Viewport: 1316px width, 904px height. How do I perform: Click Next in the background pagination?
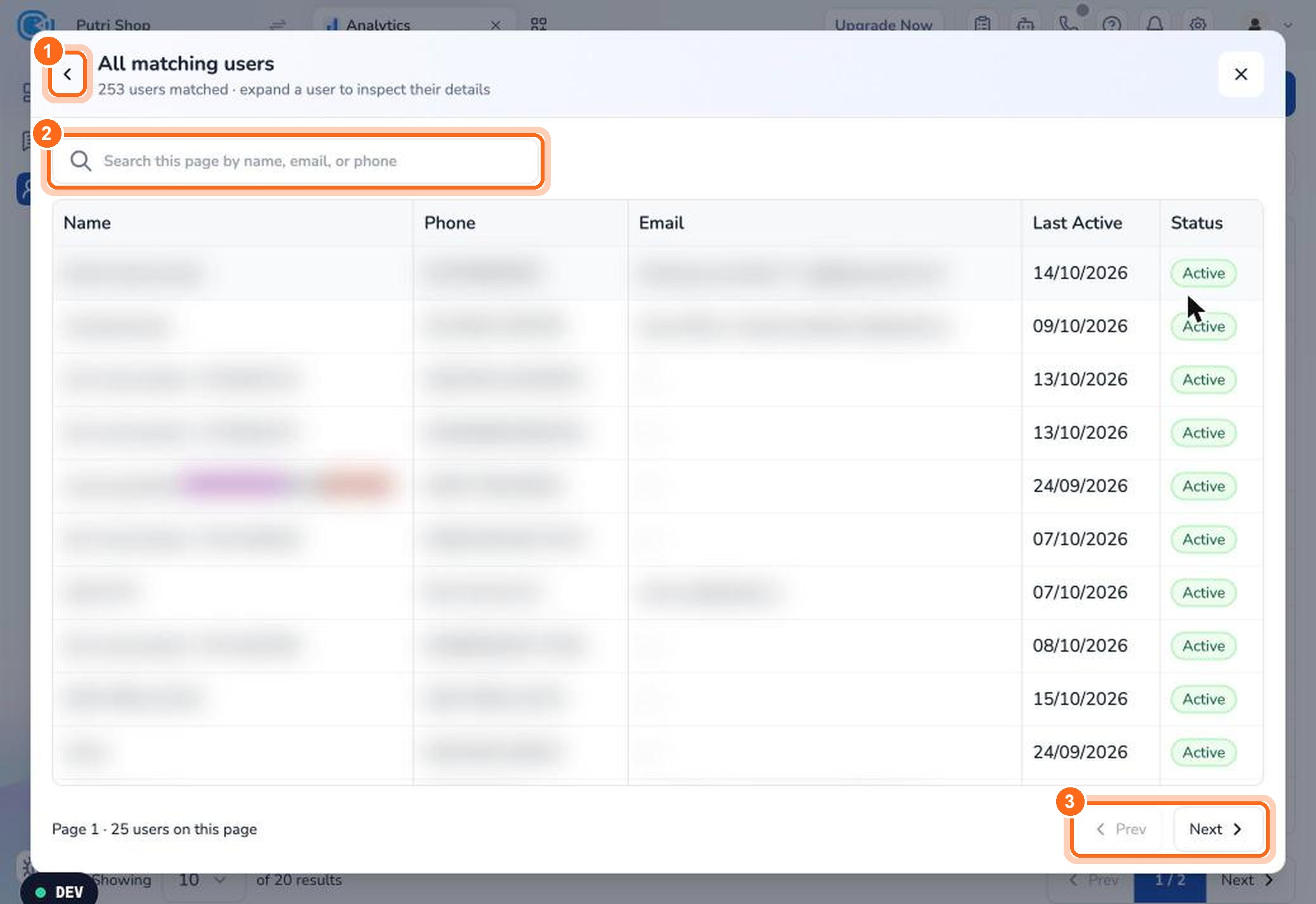click(1247, 880)
